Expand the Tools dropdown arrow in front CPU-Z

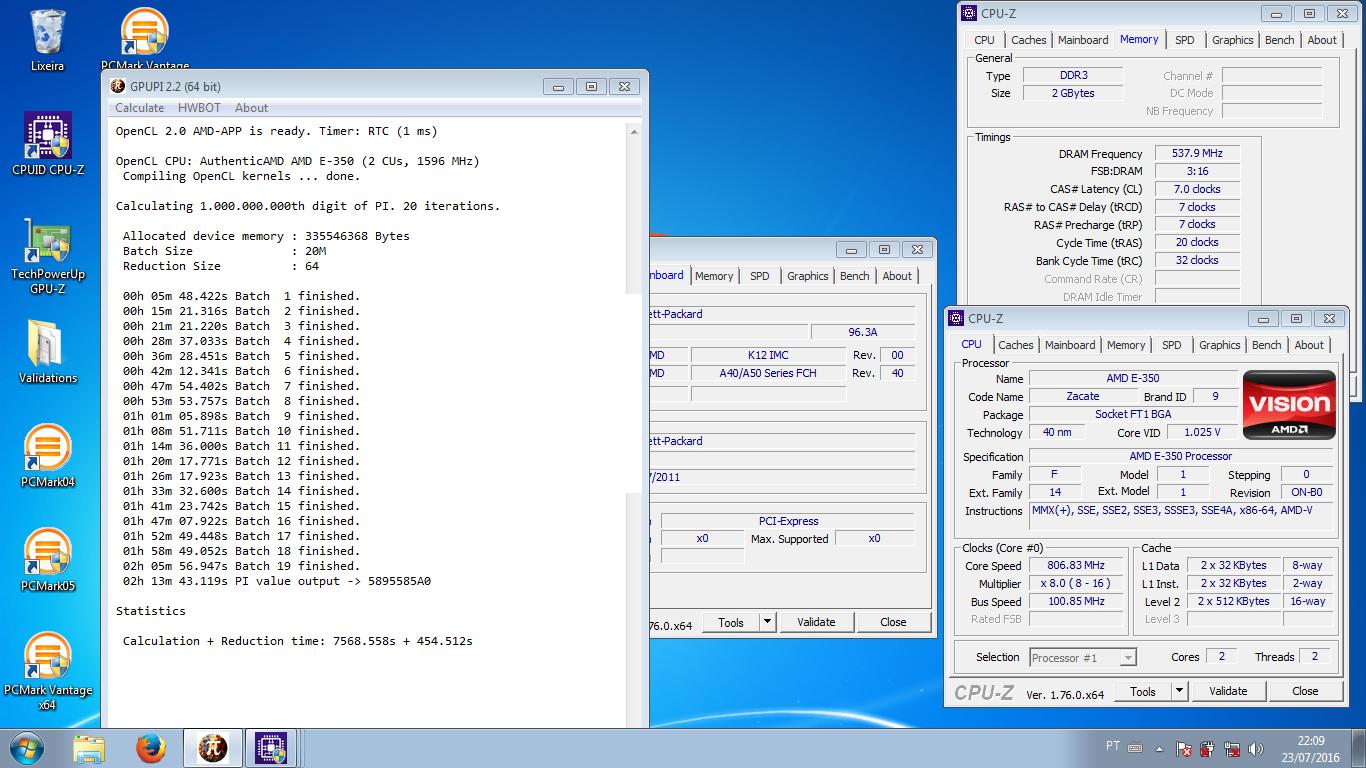(1179, 691)
